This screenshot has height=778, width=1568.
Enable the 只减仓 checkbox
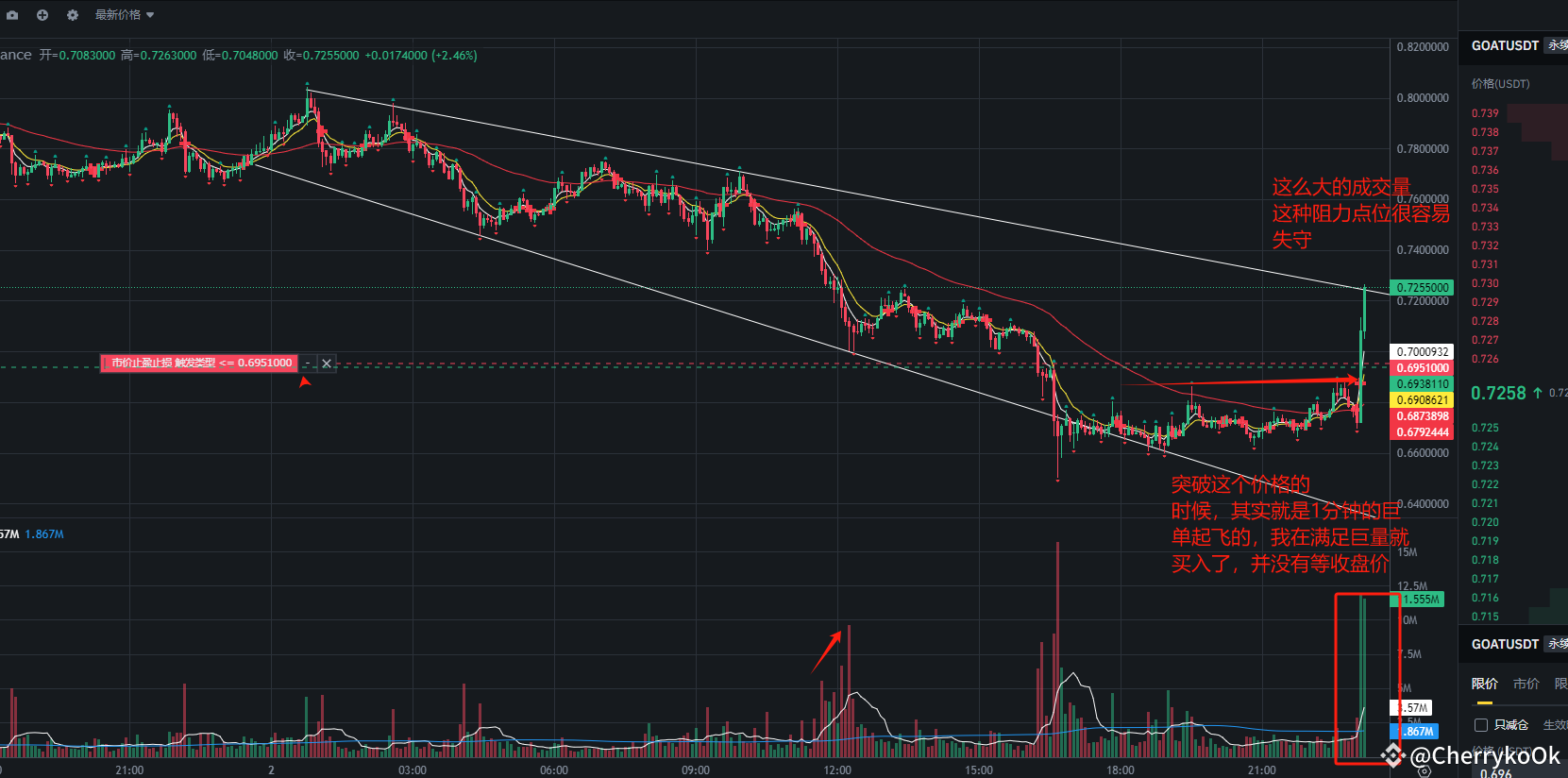click(x=1481, y=725)
